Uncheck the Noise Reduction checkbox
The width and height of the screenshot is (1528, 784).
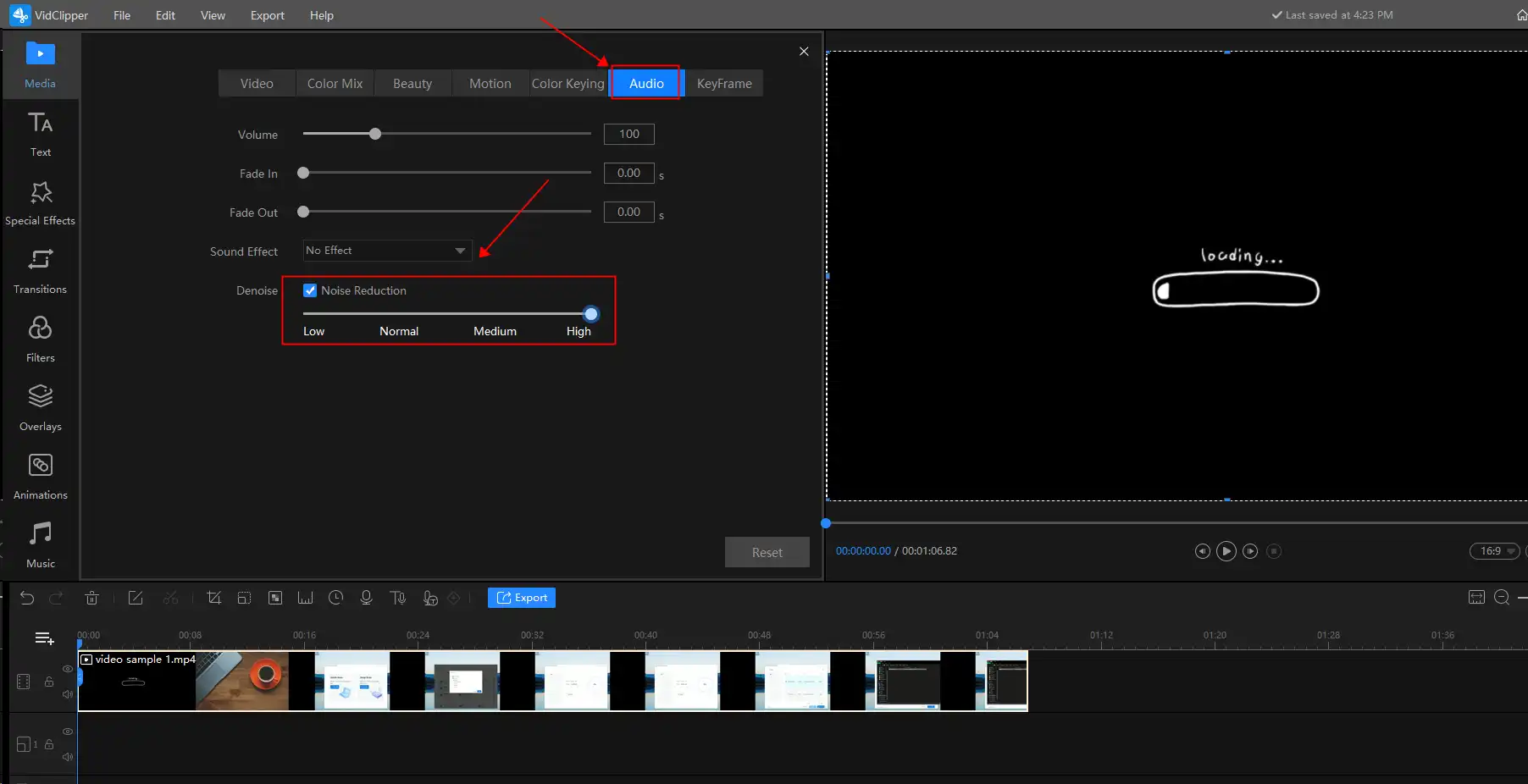[x=310, y=290]
